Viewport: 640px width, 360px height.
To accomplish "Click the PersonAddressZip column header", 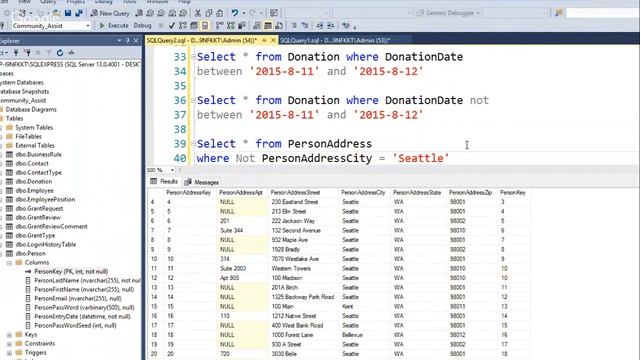I will pyautogui.click(x=470, y=193).
